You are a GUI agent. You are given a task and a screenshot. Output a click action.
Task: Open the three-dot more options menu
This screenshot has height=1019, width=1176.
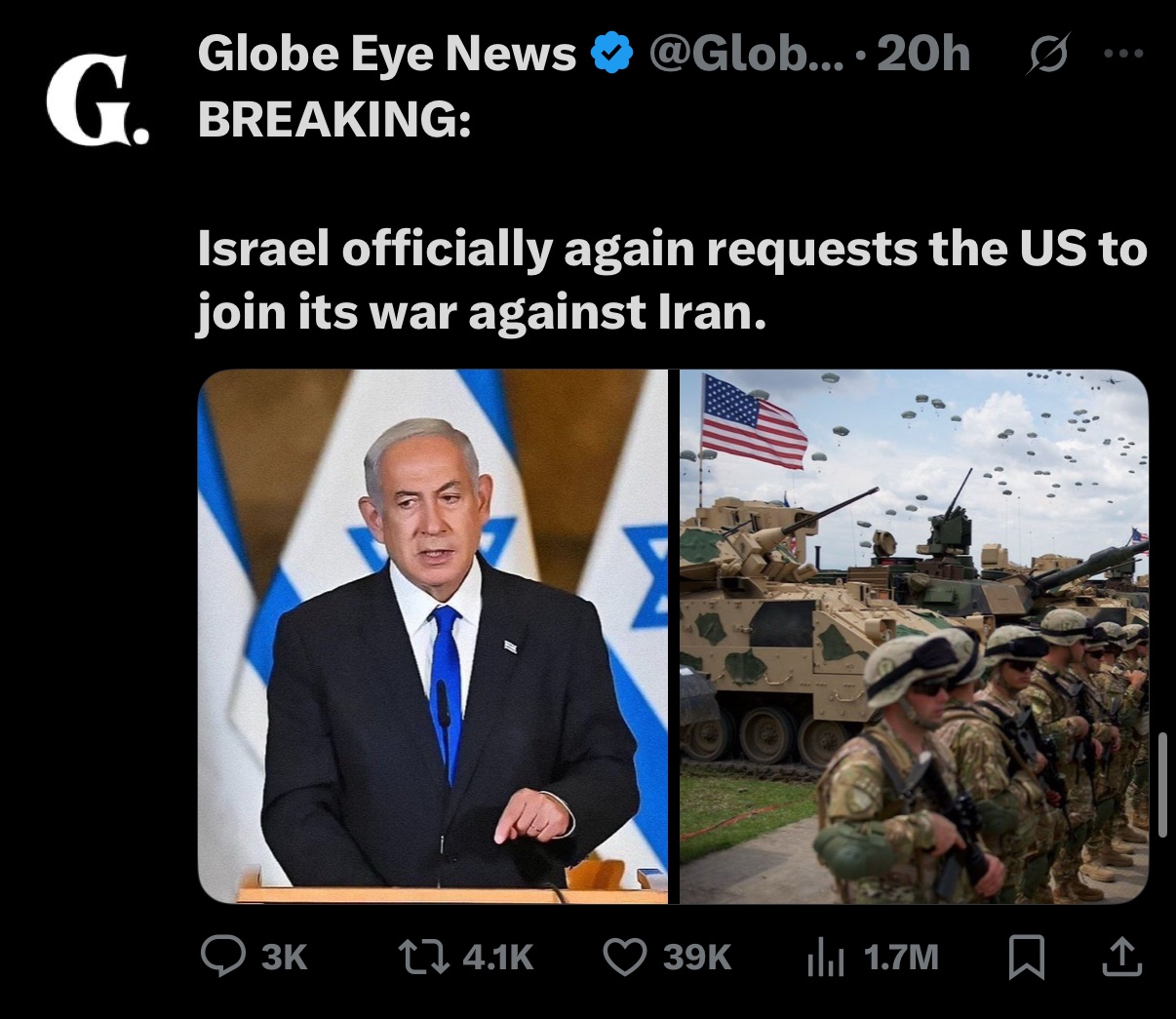coord(1122,53)
